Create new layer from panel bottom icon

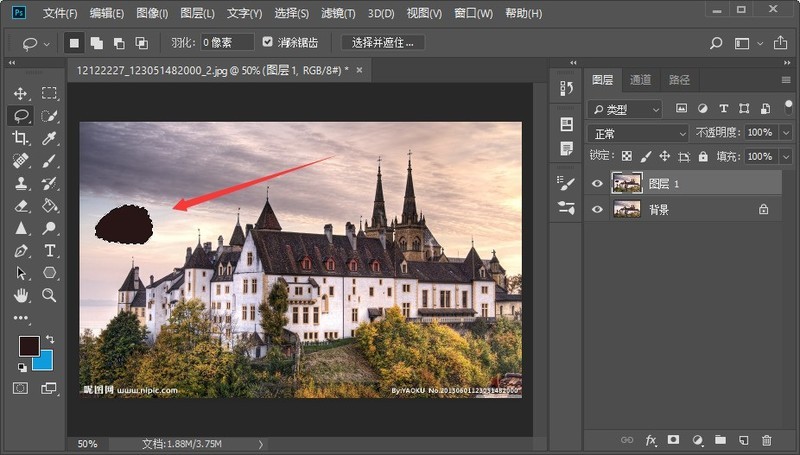pyautogui.click(x=743, y=440)
